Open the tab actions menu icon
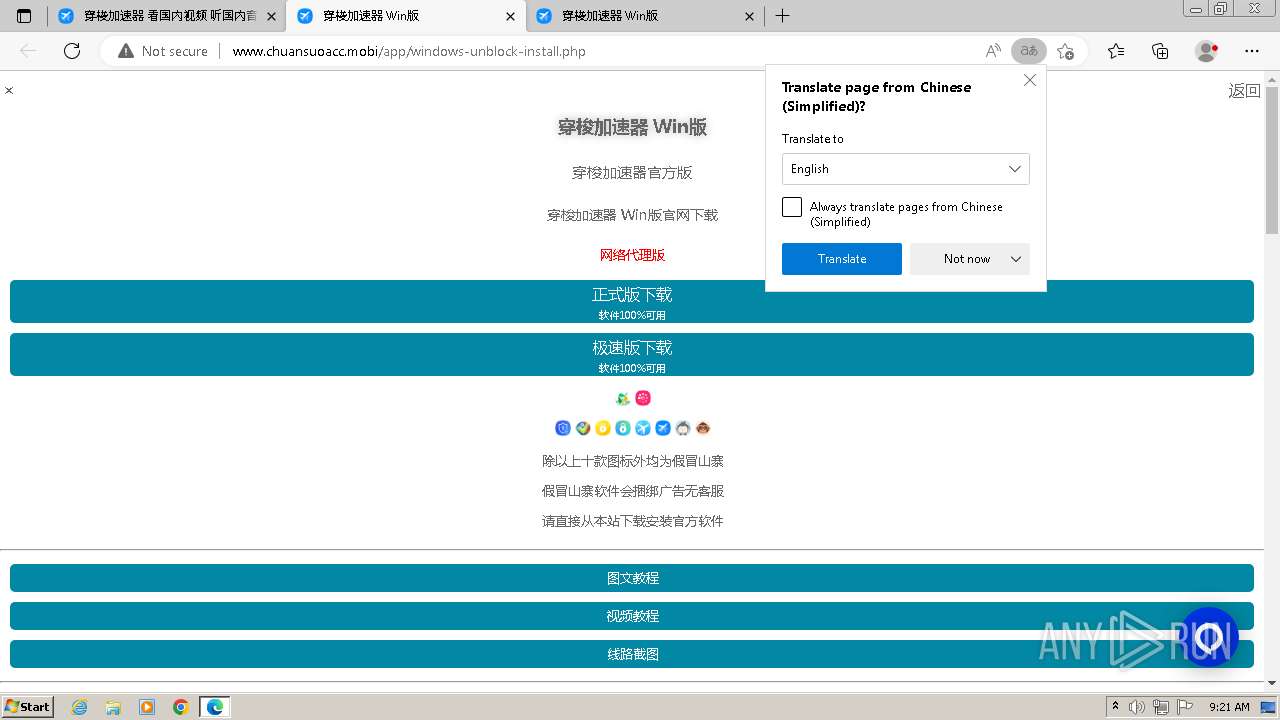This screenshot has height=720, width=1280. click(x=24, y=16)
